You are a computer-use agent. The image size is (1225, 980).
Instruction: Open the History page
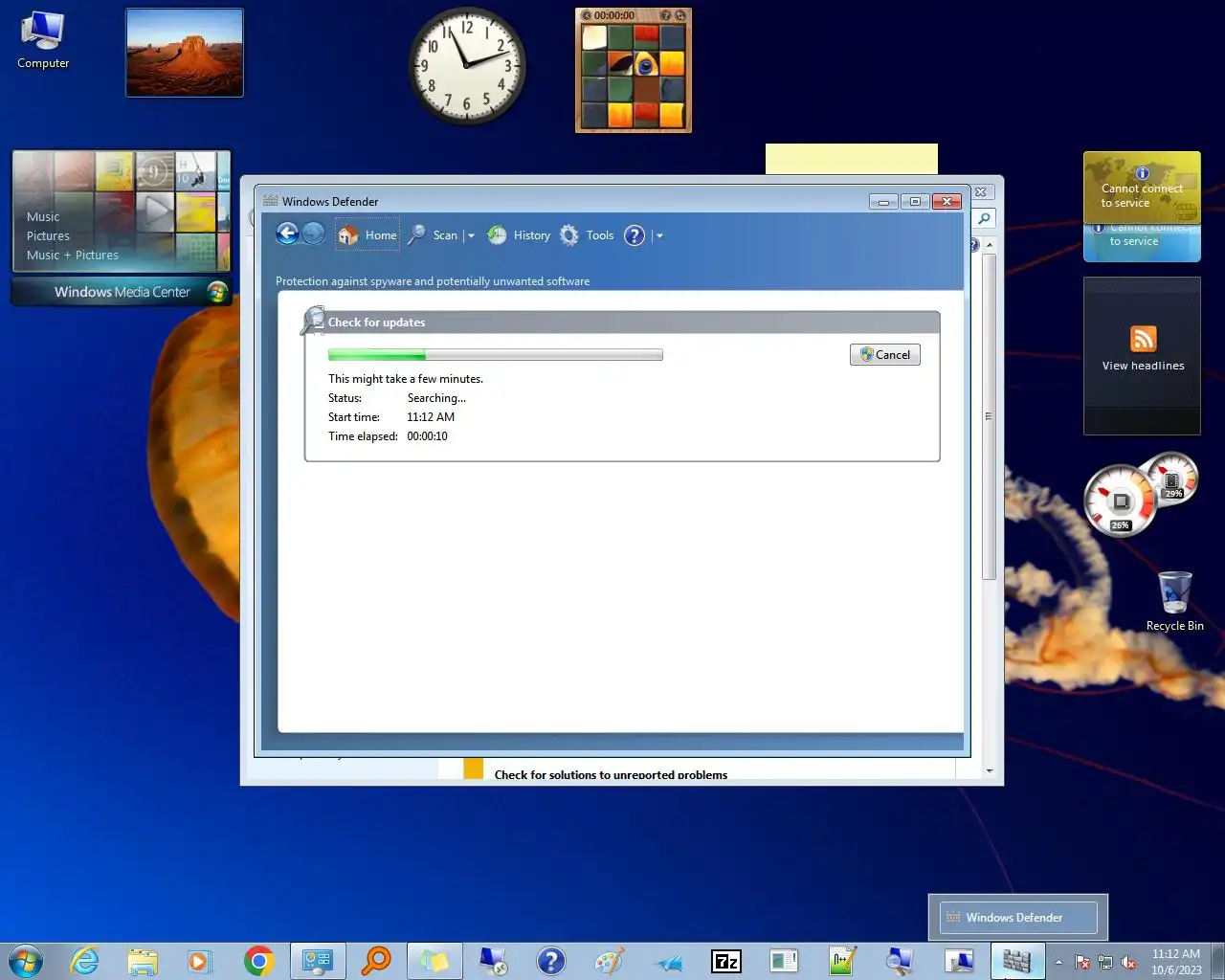pyautogui.click(x=519, y=234)
